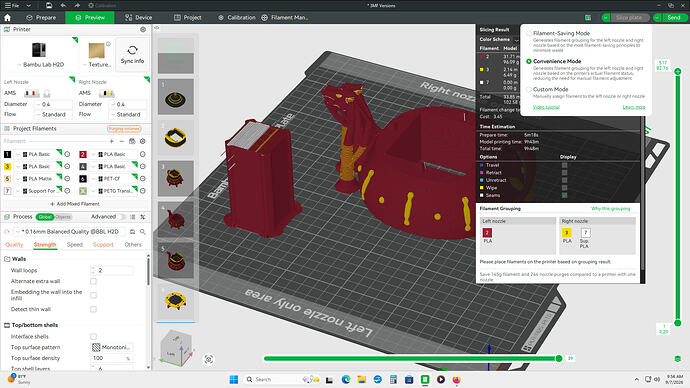Click Add Mixed Filament

point(75,204)
